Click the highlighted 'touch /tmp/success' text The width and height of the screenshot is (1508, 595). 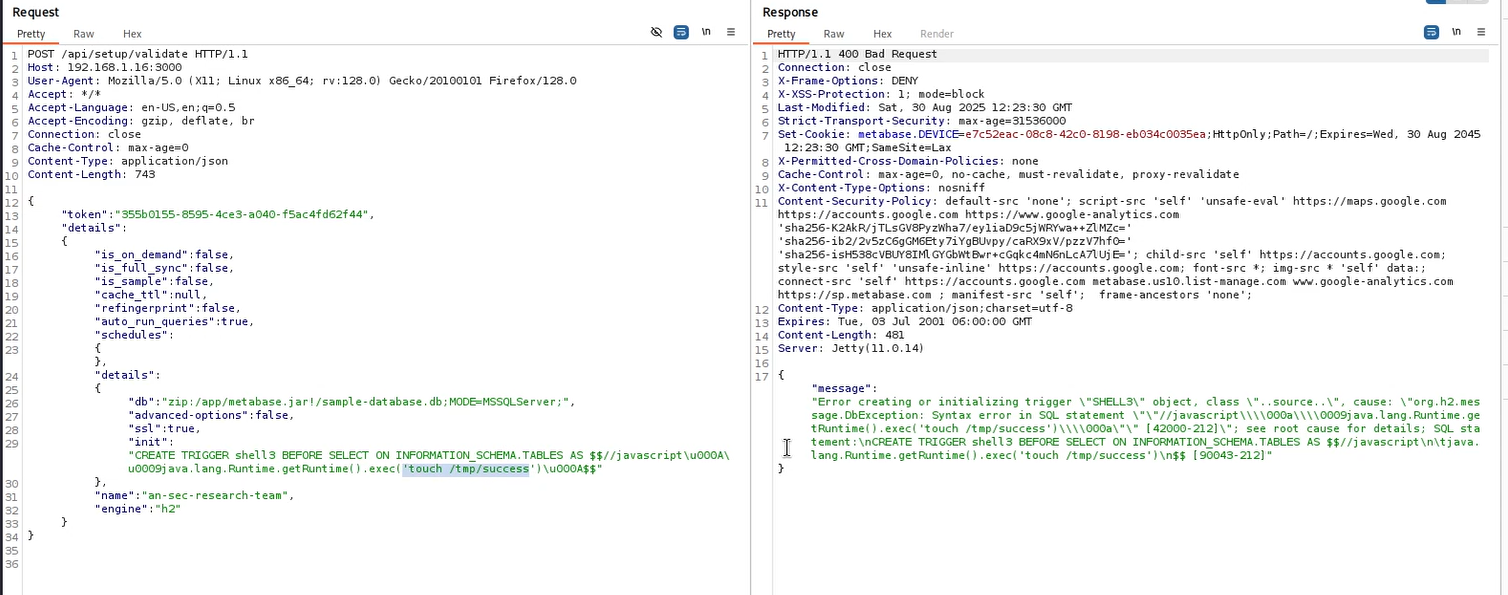465,469
